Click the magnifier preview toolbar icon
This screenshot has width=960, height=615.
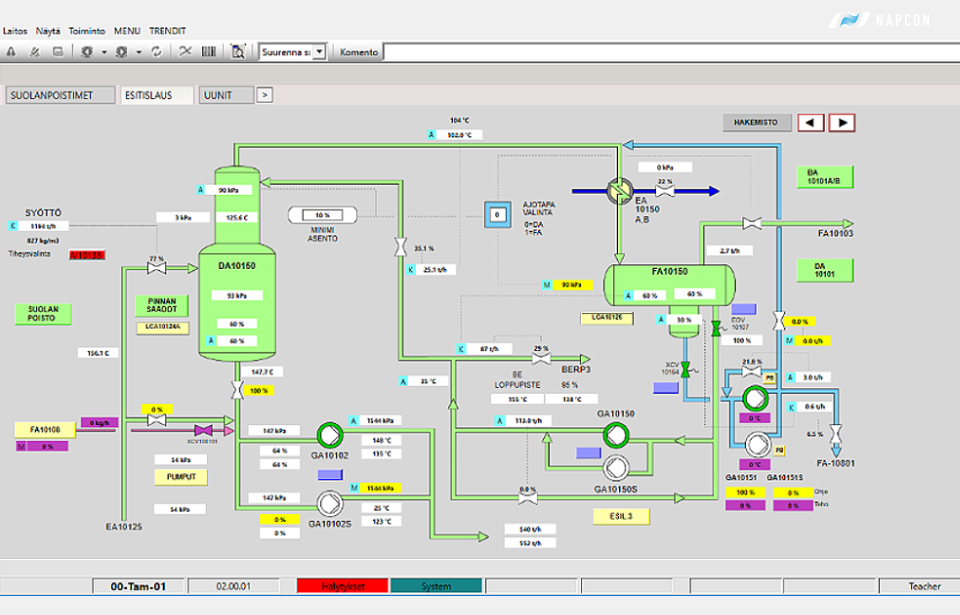(238, 51)
